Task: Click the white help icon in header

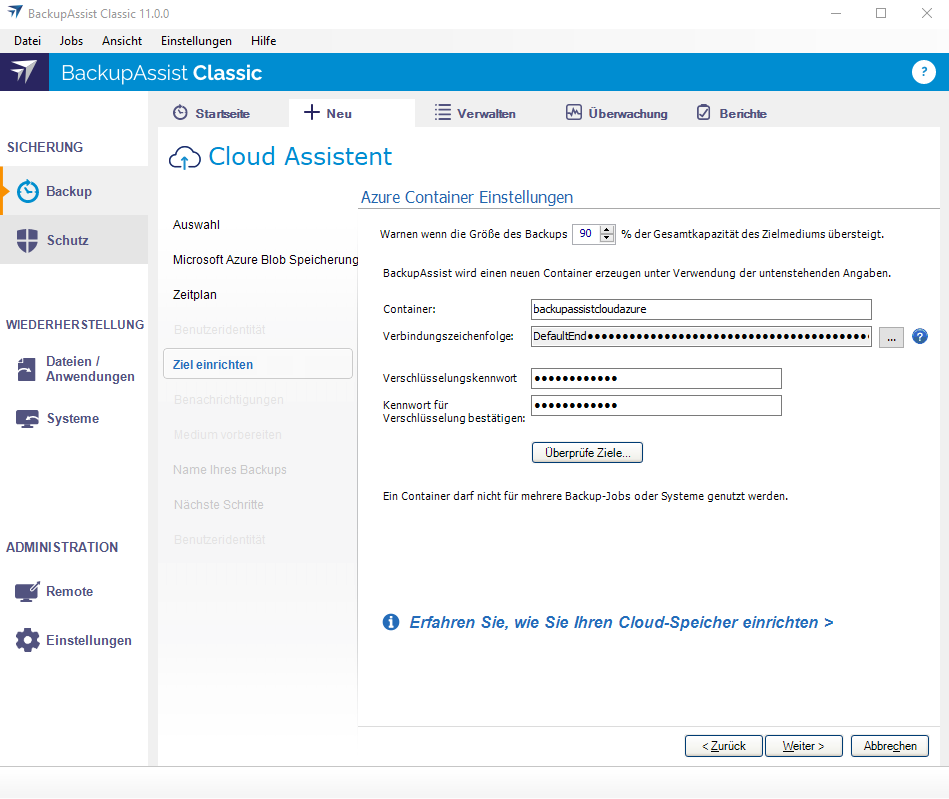Action: tap(922, 72)
